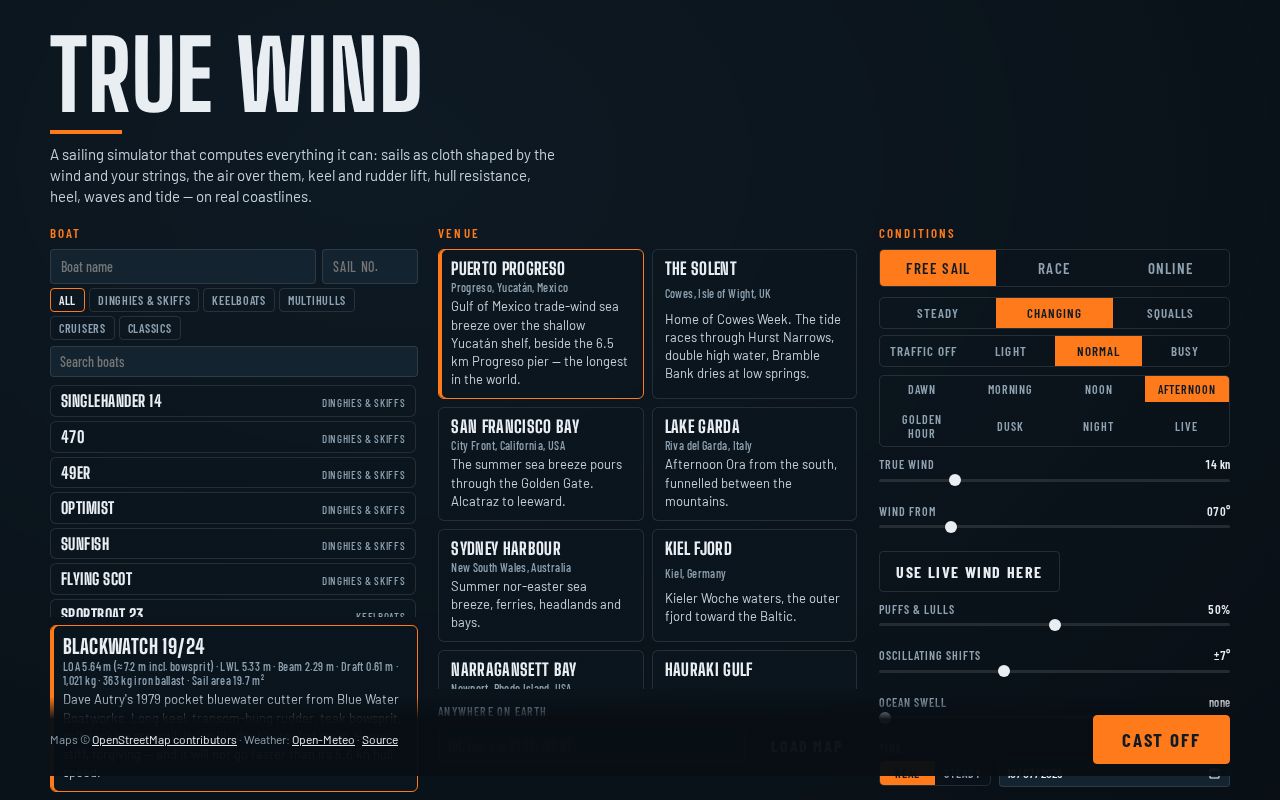The width and height of the screenshot is (1280, 800).
Task: Click the Use Live Wind Here button
Action: click(969, 572)
